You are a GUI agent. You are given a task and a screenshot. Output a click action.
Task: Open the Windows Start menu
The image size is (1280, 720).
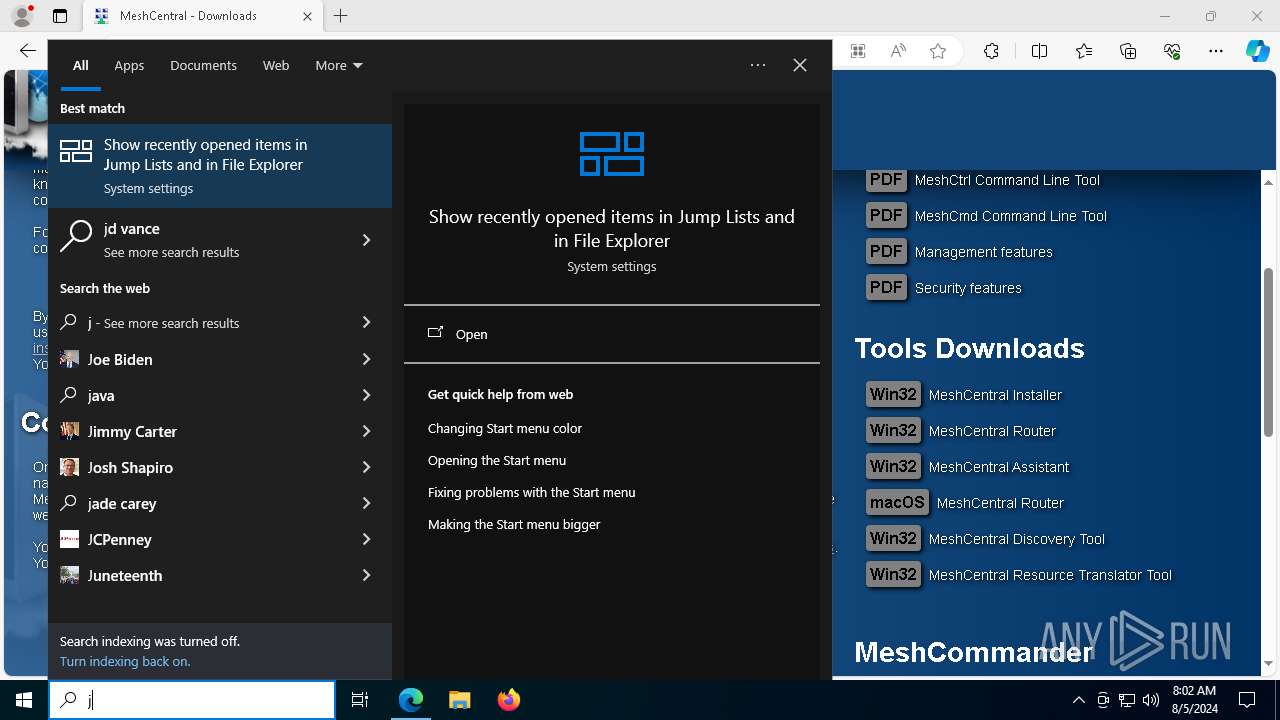[24, 700]
